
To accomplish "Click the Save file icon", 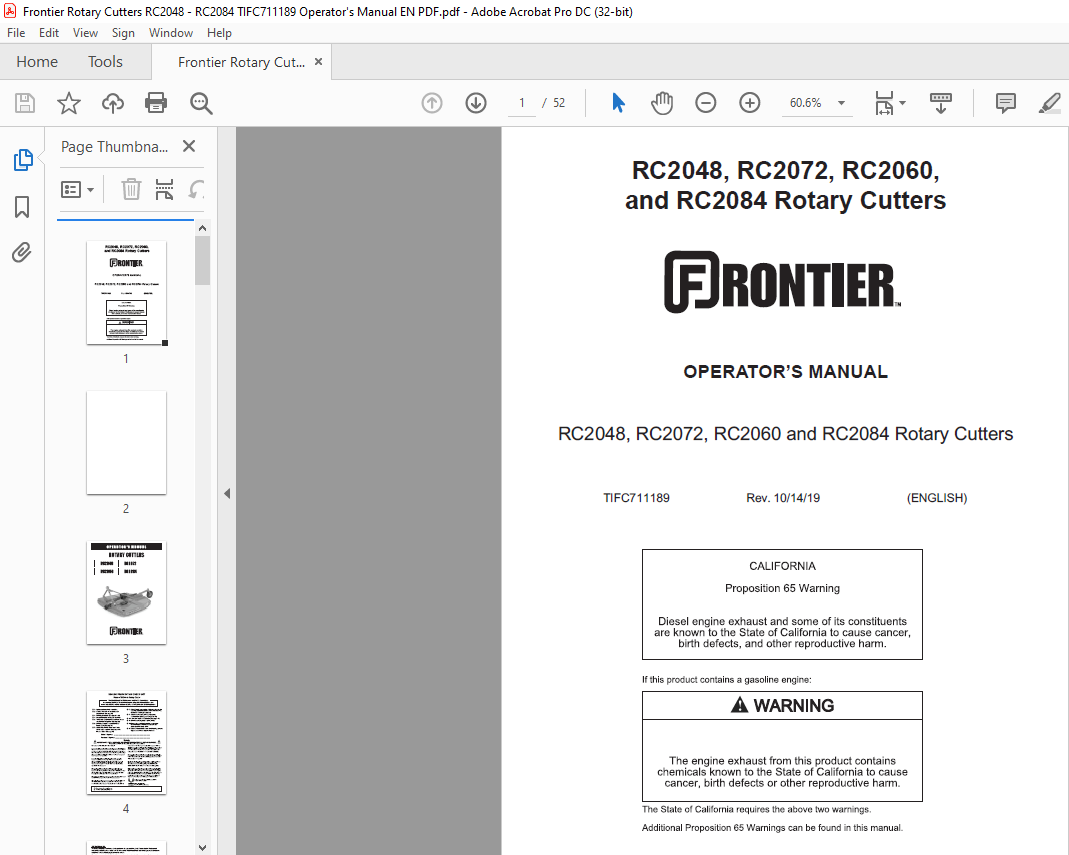I will [x=25, y=103].
